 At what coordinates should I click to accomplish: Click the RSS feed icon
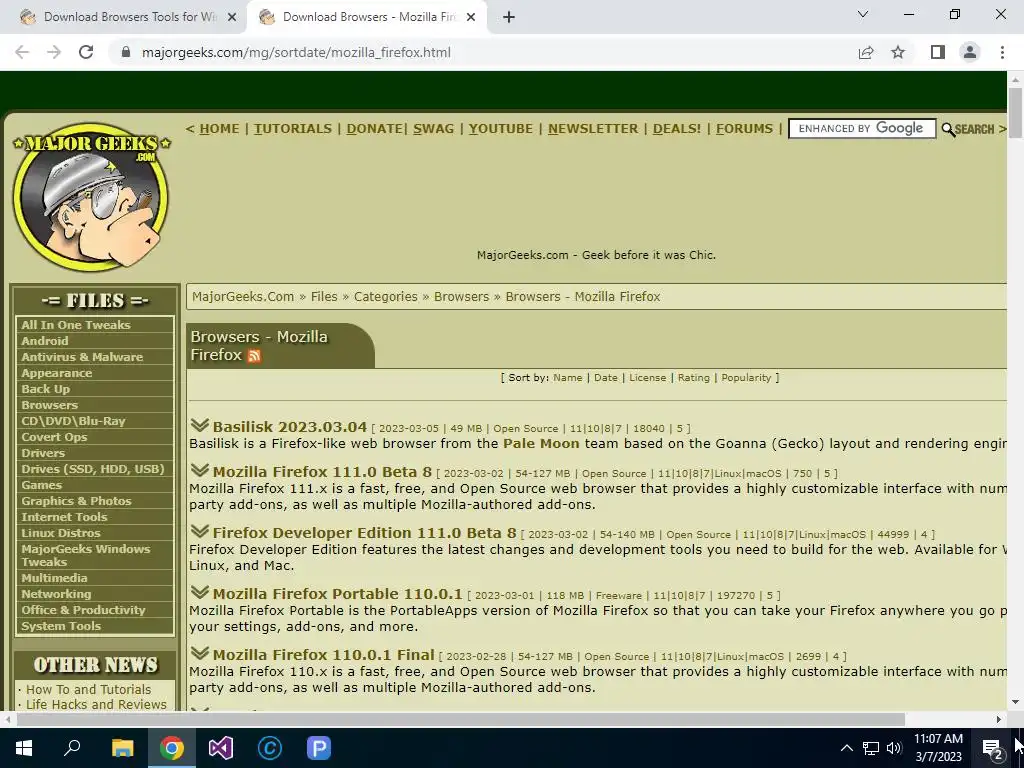coord(254,356)
